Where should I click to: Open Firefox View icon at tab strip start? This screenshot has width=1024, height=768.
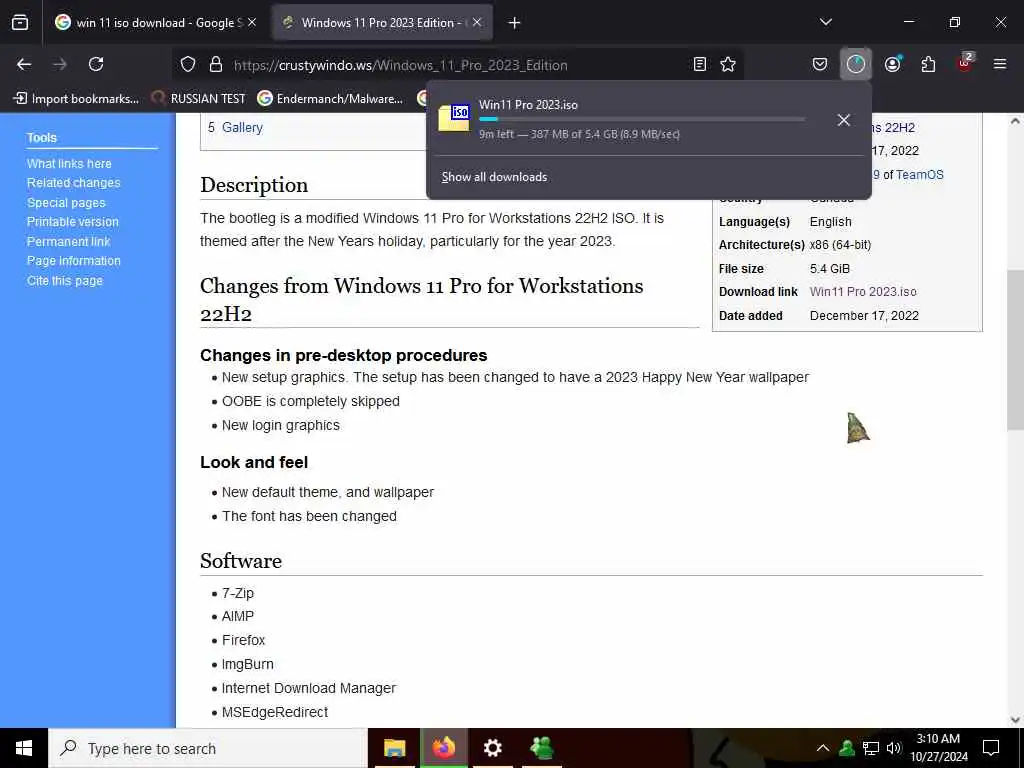(x=20, y=23)
